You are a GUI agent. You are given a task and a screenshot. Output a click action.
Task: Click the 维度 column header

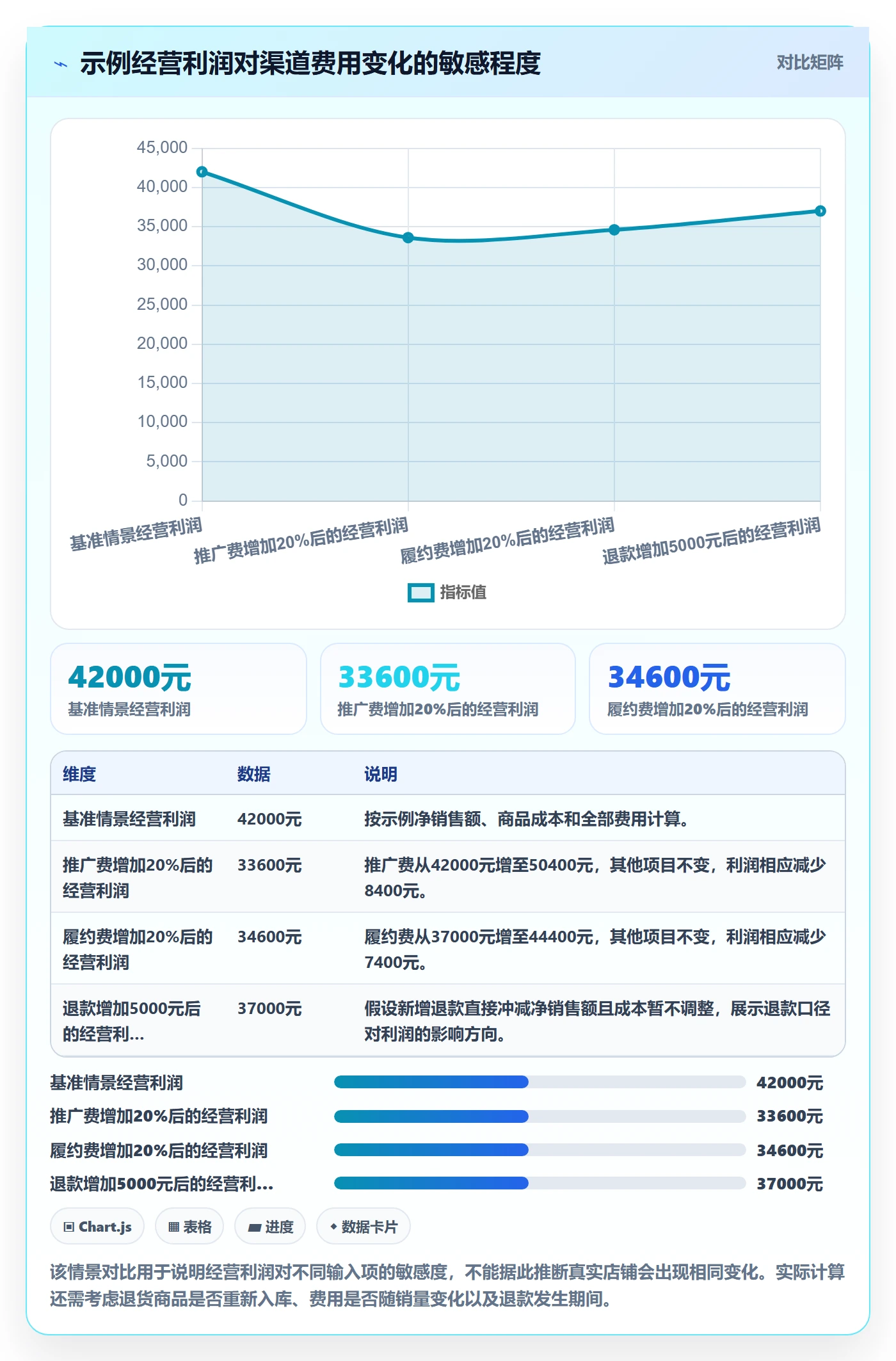(79, 774)
